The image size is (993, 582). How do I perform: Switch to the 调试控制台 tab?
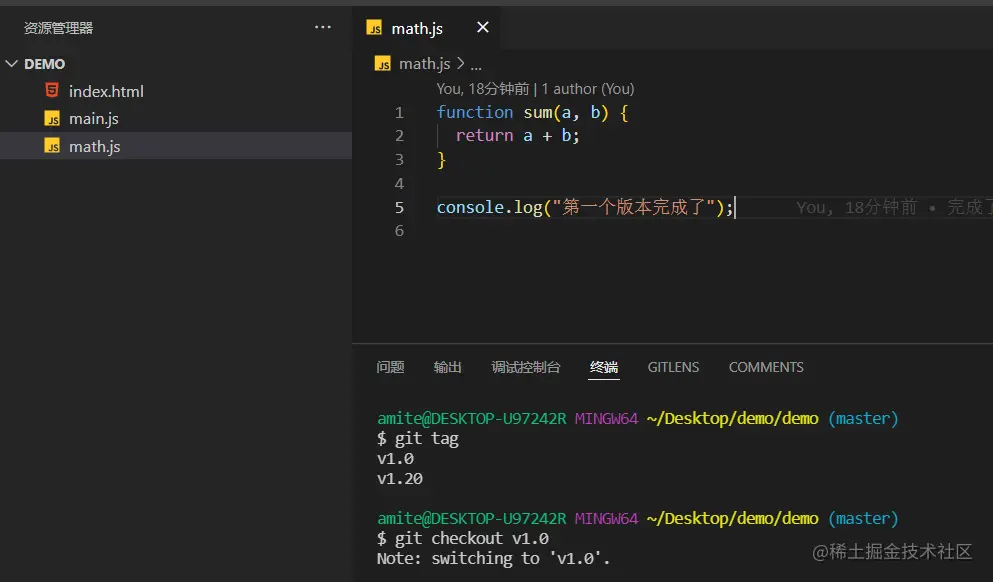(x=526, y=367)
